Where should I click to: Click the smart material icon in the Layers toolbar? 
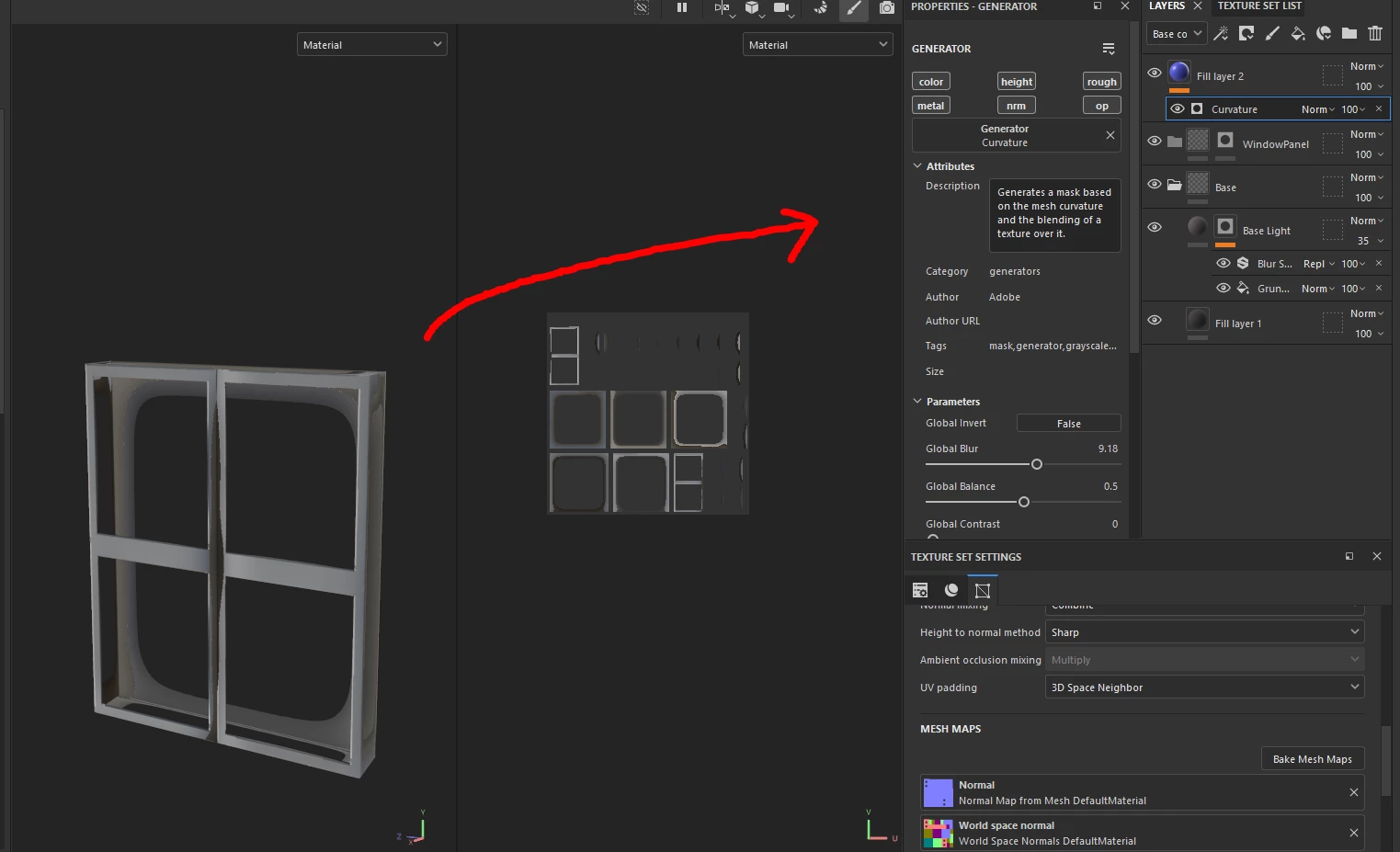point(1324,33)
